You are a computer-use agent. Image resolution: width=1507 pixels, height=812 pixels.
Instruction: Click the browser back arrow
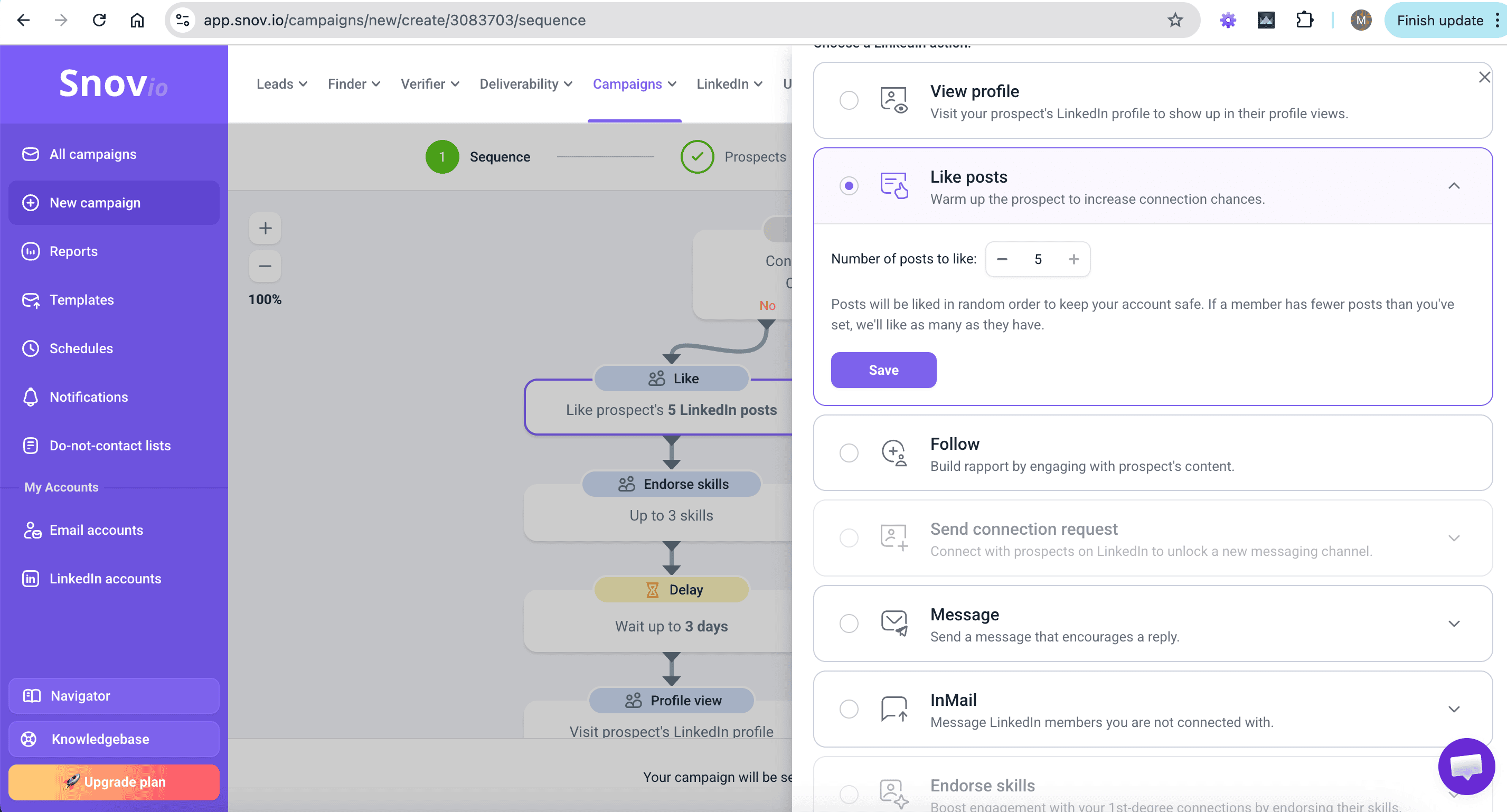[x=23, y=21]
